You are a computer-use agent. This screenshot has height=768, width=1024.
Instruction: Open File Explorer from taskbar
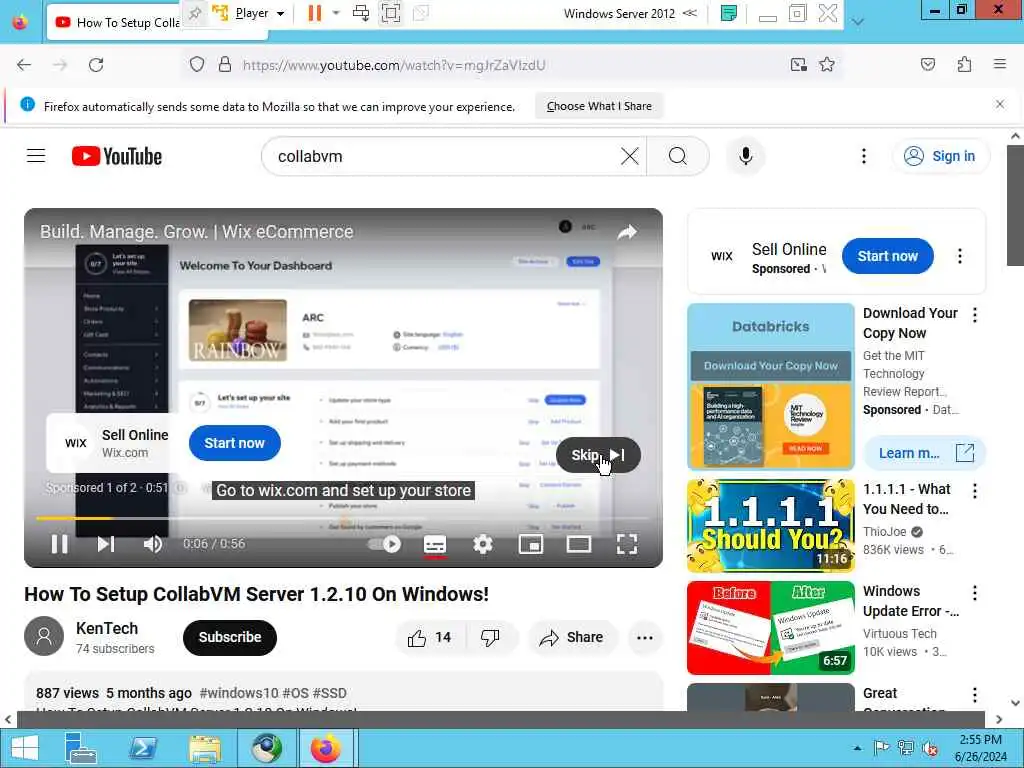204,748
